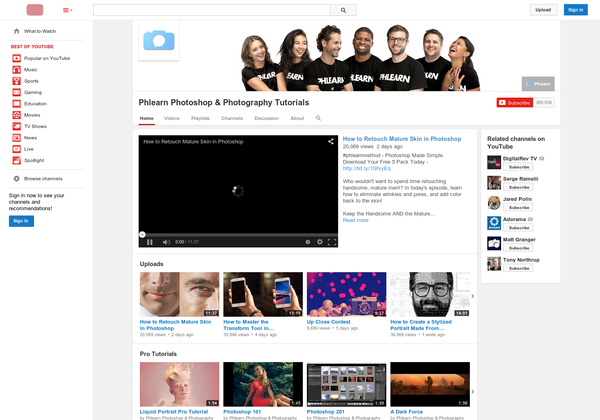Open the Transform Tool video thumbnail
Viewport: 600px width, 420px height.
[x=263, y=294]
